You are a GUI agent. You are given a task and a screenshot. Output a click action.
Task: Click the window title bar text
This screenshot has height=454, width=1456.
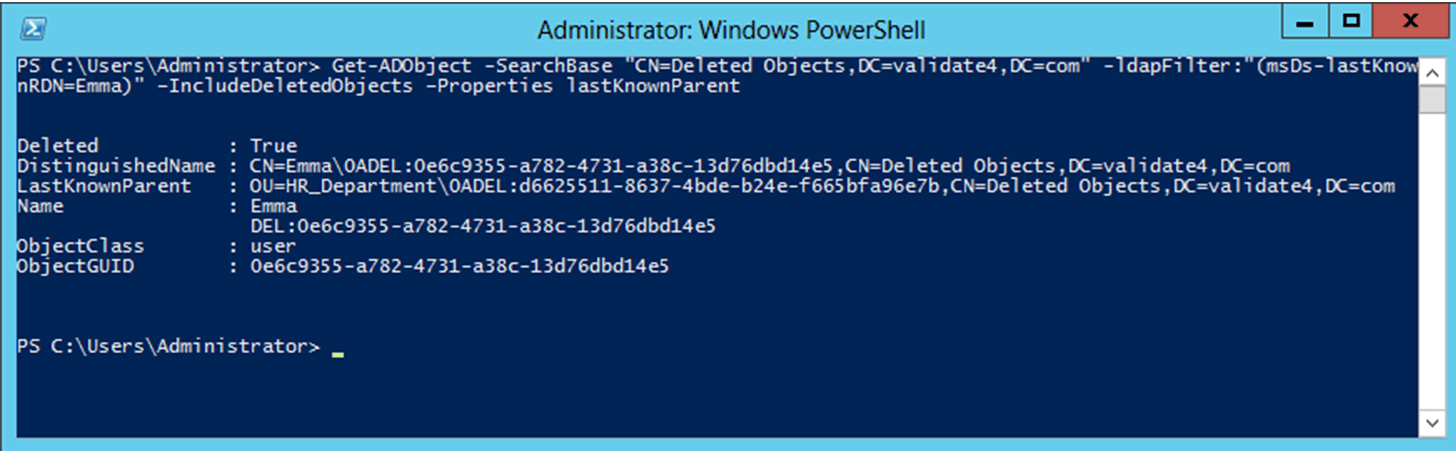[731, 28]
